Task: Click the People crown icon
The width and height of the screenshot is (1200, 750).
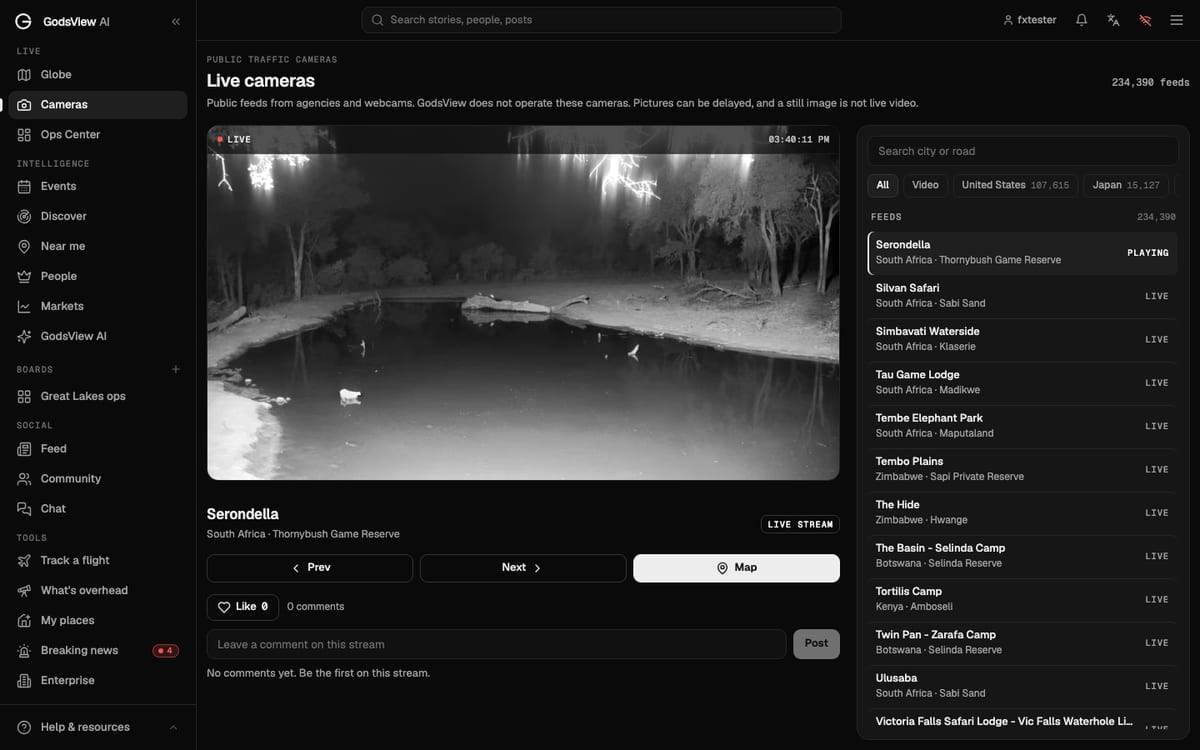Action: click(25, 277)
